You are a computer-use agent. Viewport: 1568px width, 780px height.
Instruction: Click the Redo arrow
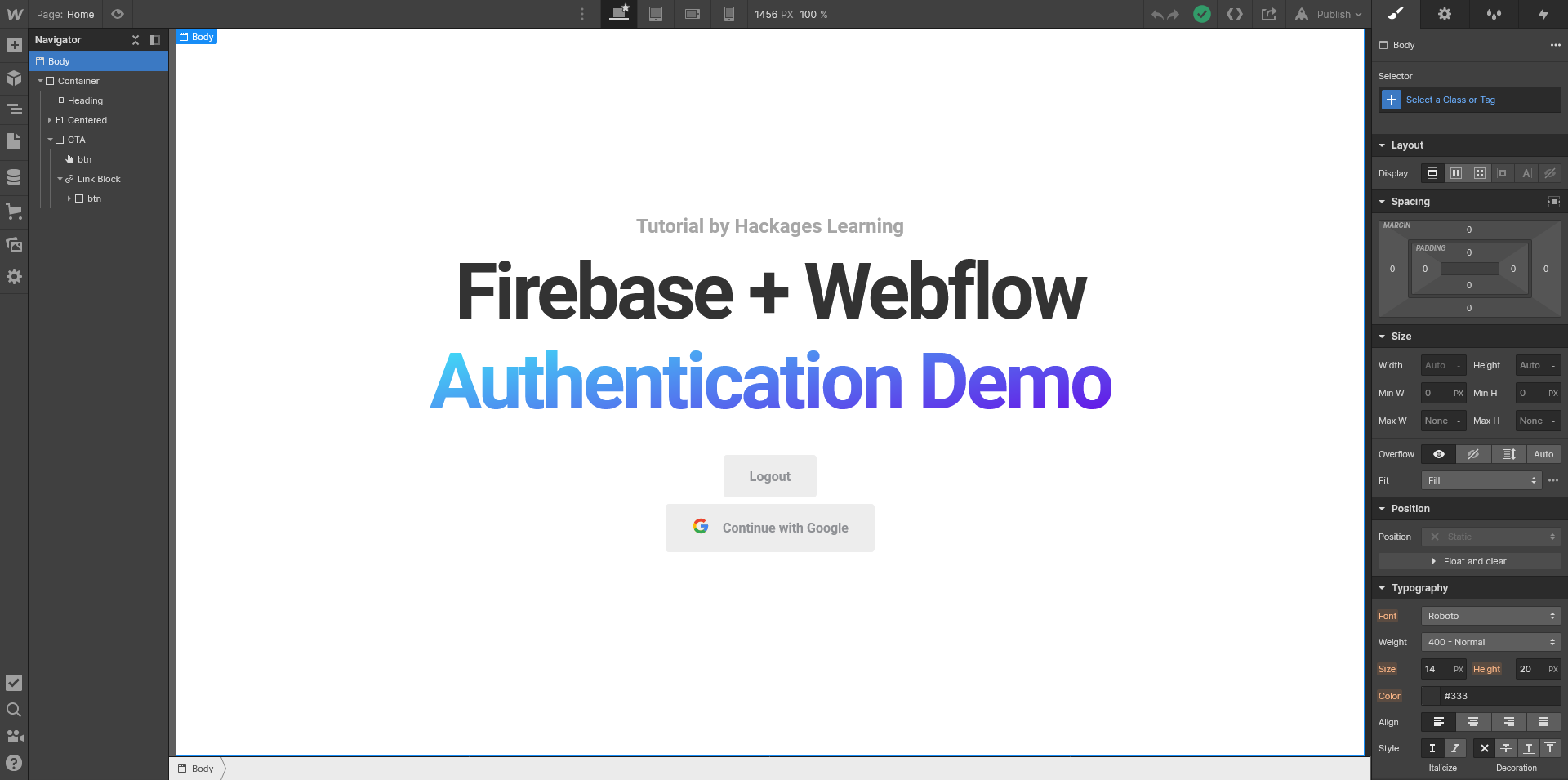point(1174,15)
